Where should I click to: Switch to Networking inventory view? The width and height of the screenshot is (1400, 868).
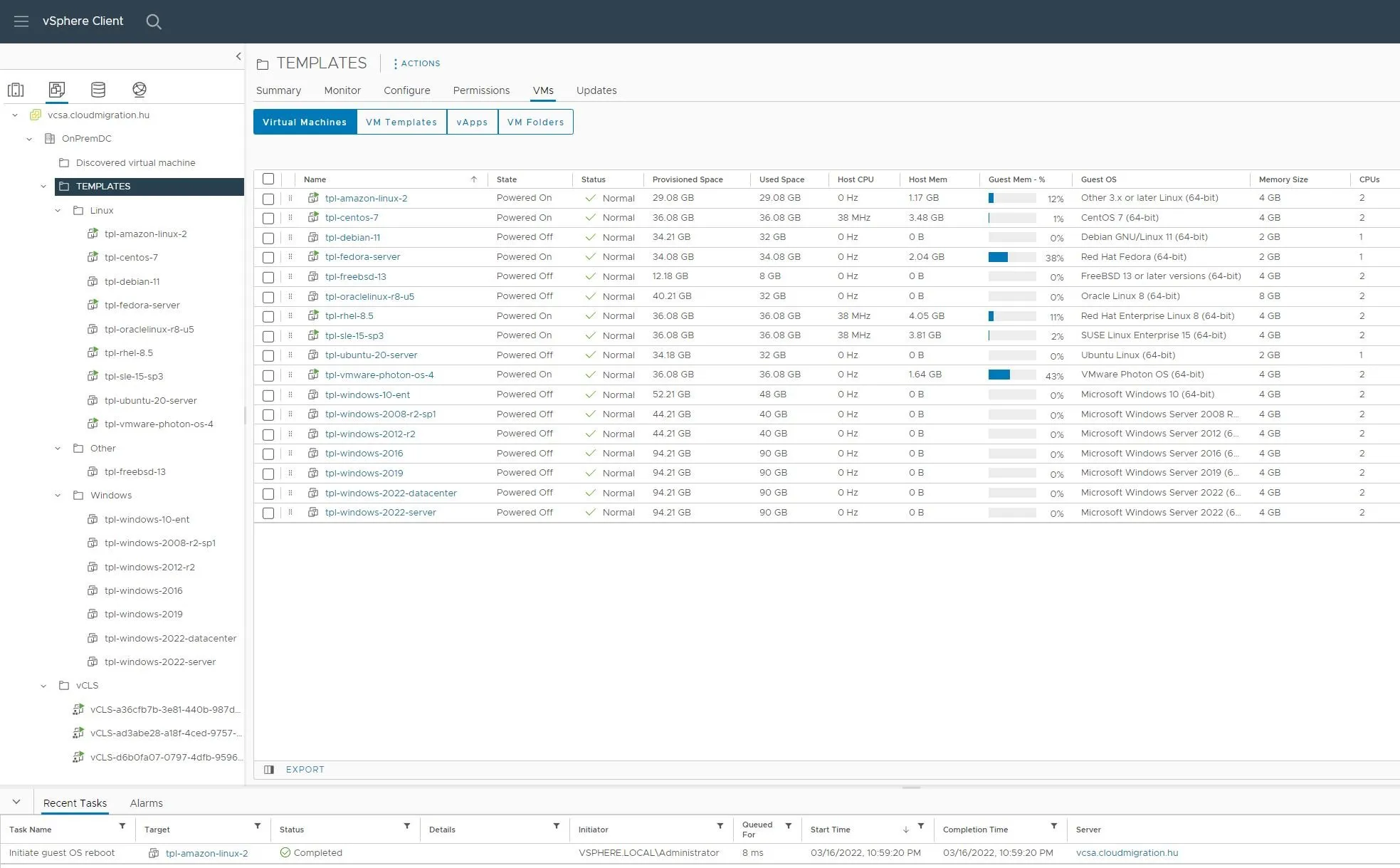pyautogui.click(x=140, y=90)
